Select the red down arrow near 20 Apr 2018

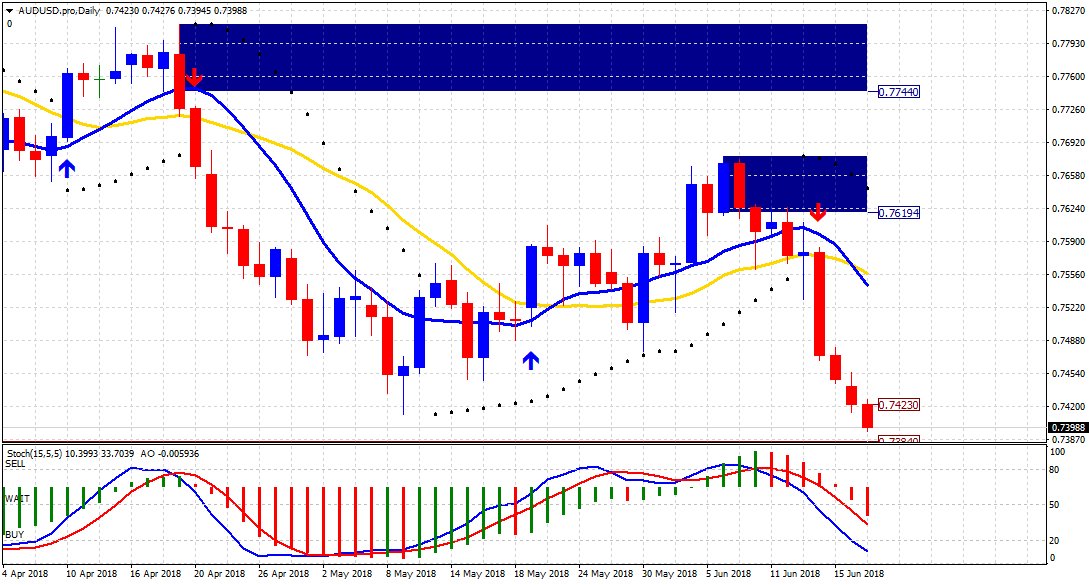pos(194,78)
